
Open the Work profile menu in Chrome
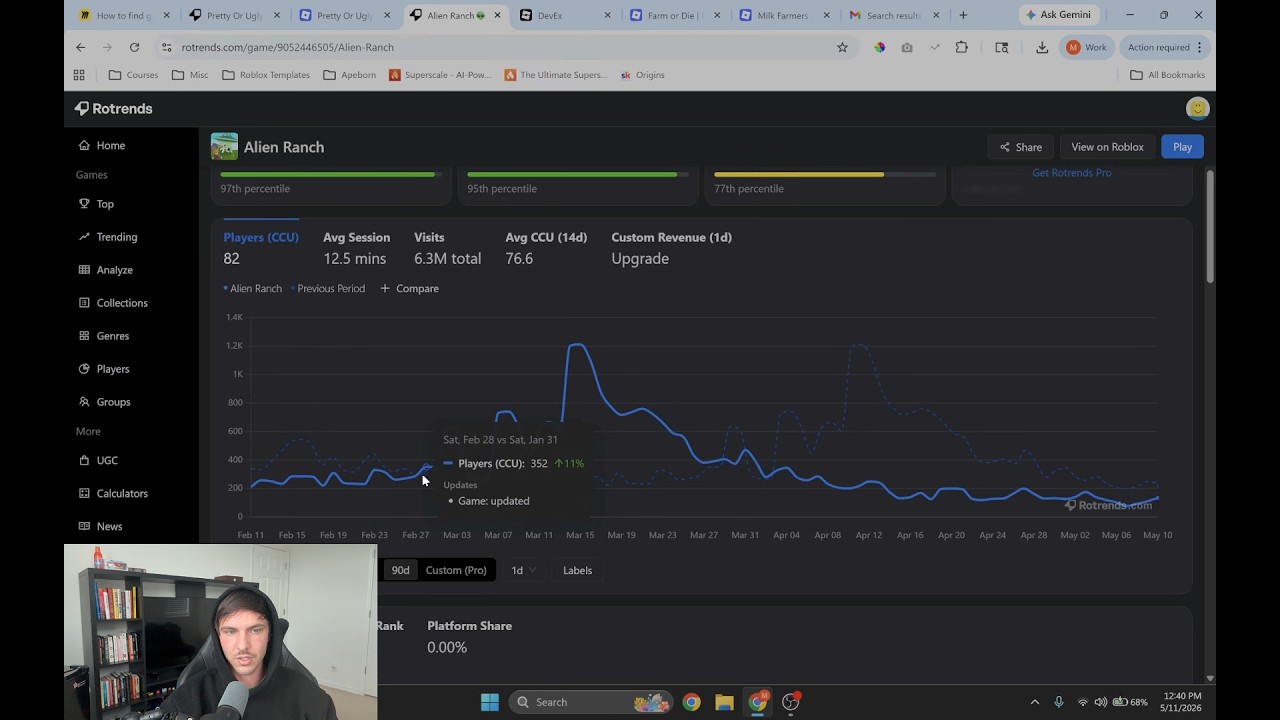[x=1087, y=47]
